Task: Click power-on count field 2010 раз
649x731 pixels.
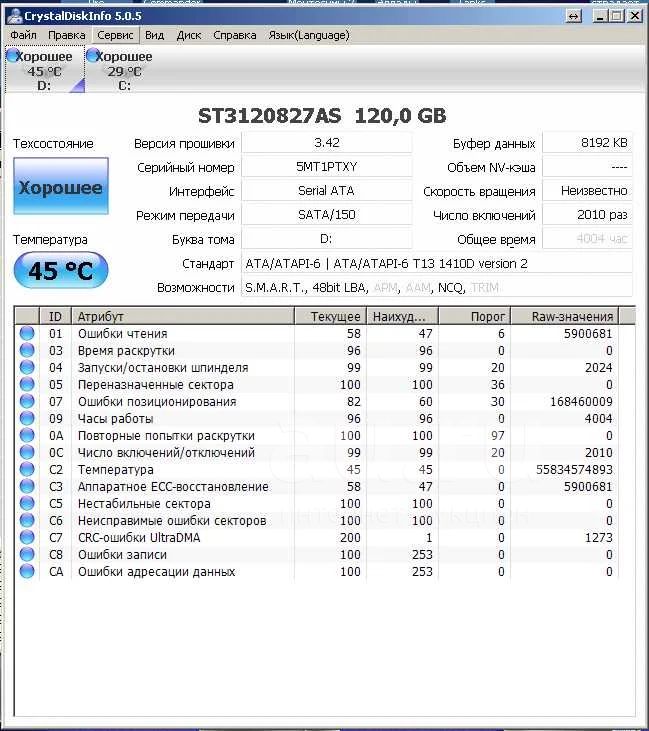Action: click(587, 215)
